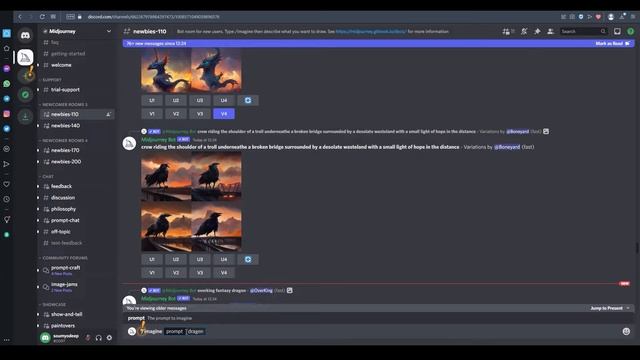Open Instagram icon in browser sidebar

[x=7, y=114]
